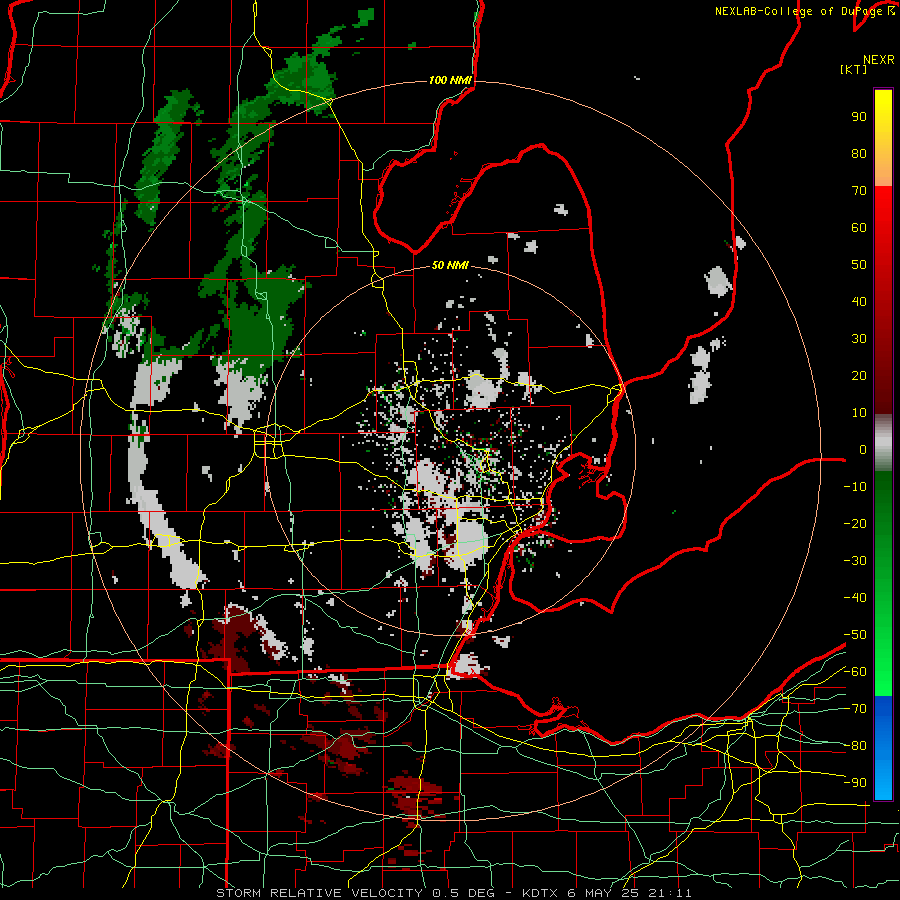The height and width of the screenshot is (900, 900).
Task: Click the positive 70 scale label
Action: (859, 191)
